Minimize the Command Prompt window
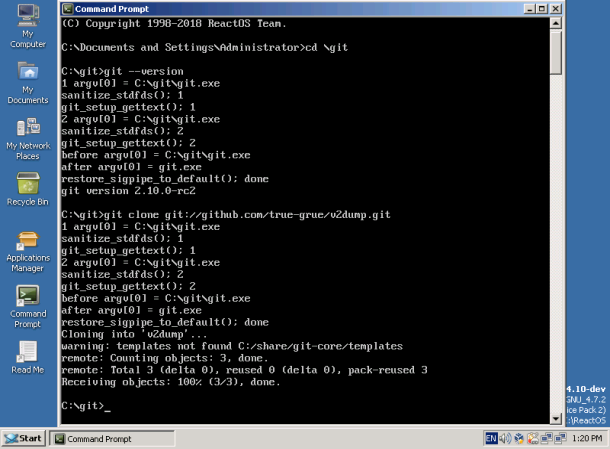The height and width of the screenshot is (449, 610). pos(529,9)
